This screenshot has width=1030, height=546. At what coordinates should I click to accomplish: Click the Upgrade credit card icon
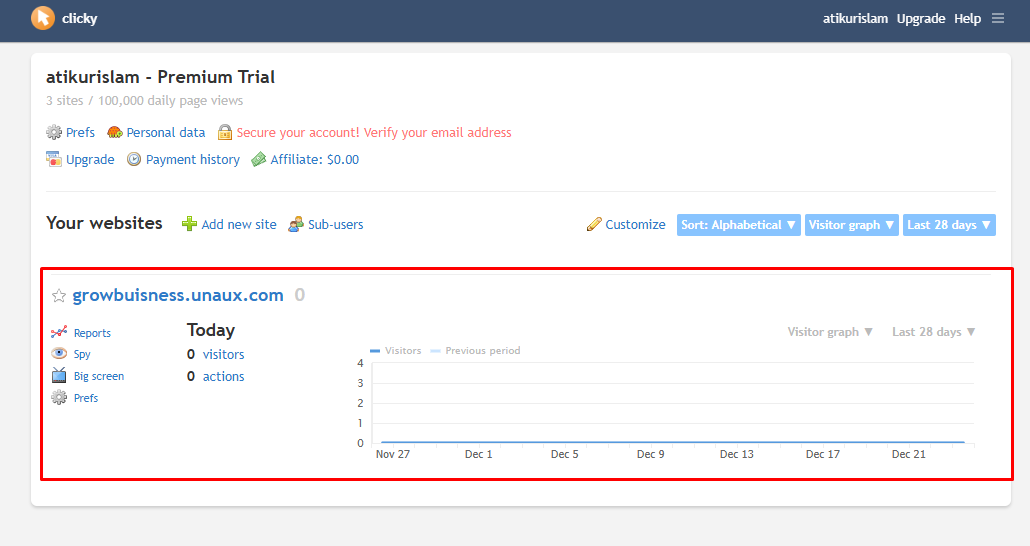tap(54, 159)
